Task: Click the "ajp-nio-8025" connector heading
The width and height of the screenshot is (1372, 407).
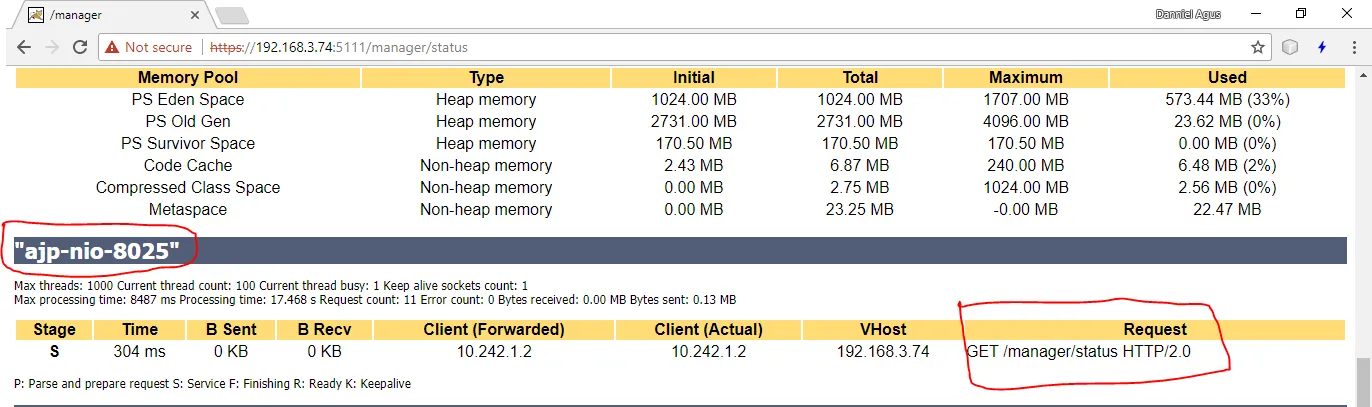Action: point(97,251)
